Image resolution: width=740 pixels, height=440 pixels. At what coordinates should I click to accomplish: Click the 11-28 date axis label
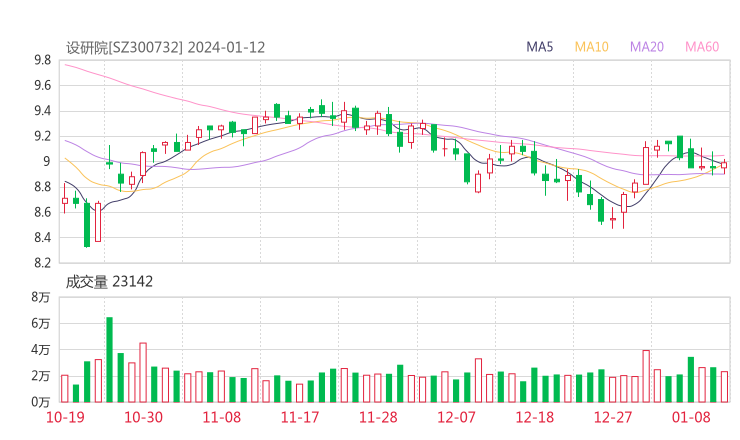click(x=378, y=417)
